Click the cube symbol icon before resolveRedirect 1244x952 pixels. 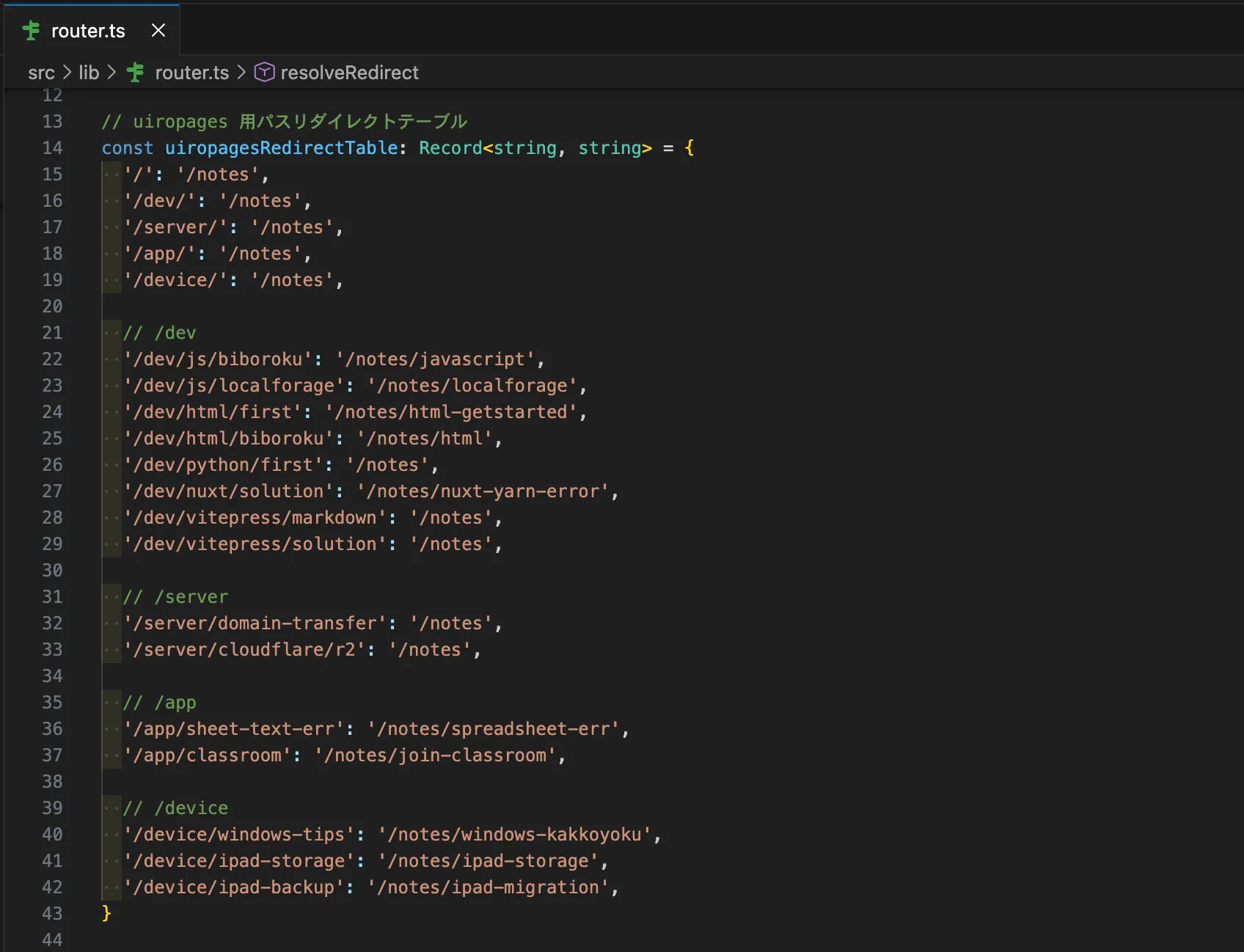coord(264,72)
